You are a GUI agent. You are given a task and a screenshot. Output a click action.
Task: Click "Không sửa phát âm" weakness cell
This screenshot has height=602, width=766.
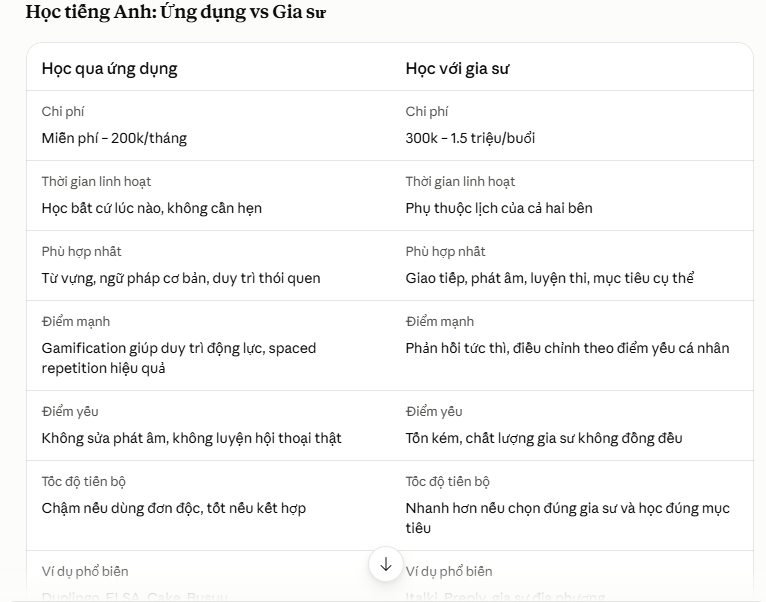192,438
